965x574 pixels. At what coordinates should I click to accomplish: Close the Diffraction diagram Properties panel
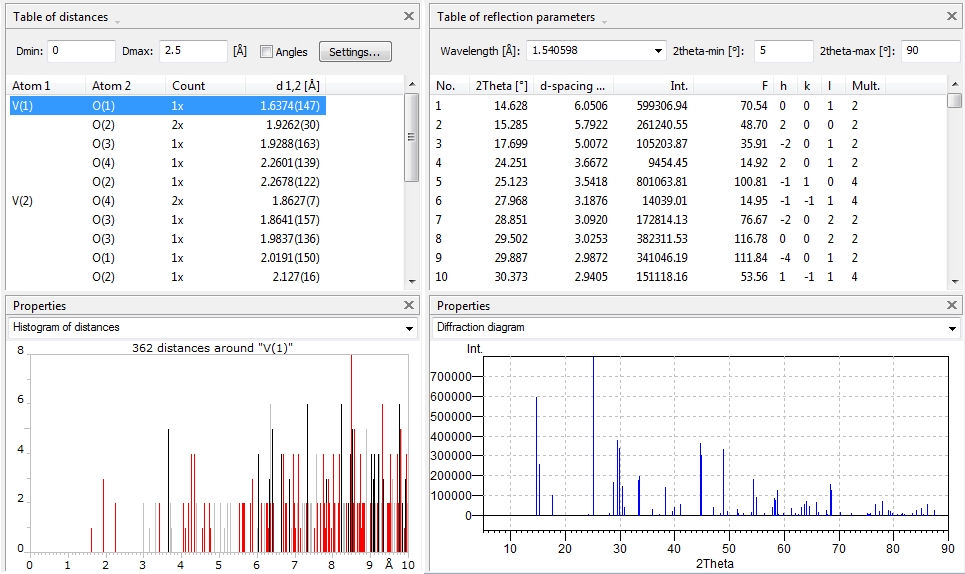click(951, 305)
